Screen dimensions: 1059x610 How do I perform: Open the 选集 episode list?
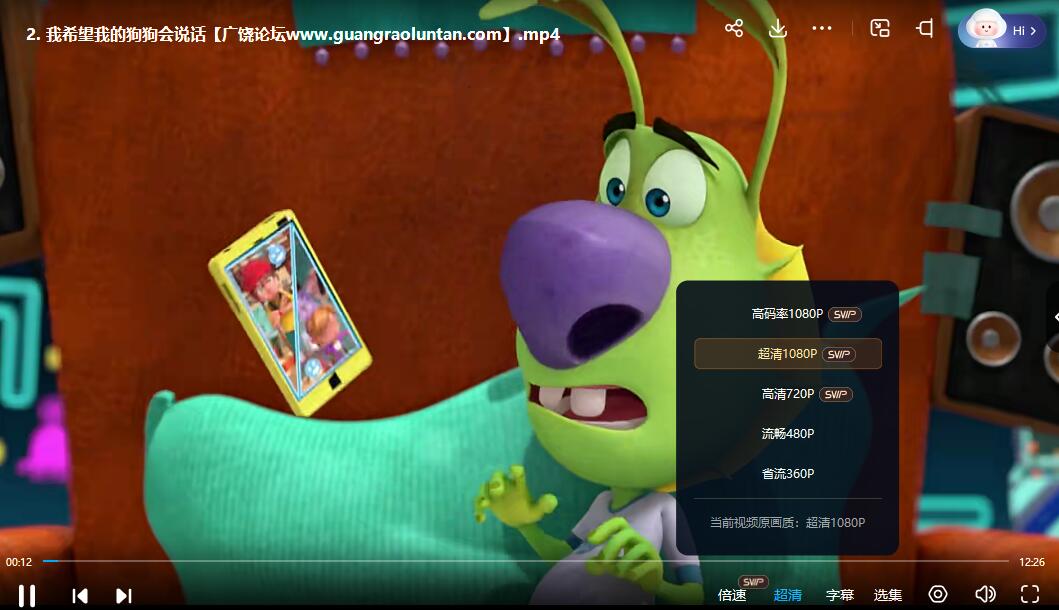(x=887, y=595)
